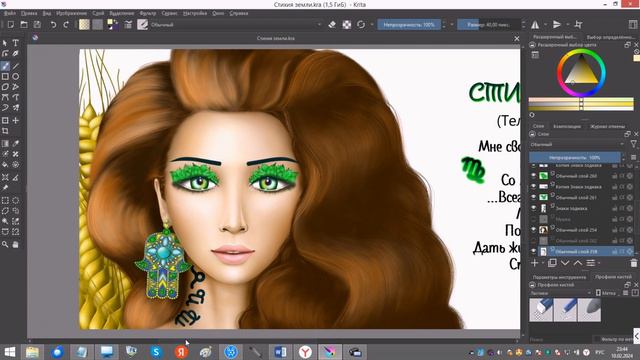Viewport: 640px width, 360px height.
Task: Select the Fill bucket tool
Action: click(x=5, y=165)
